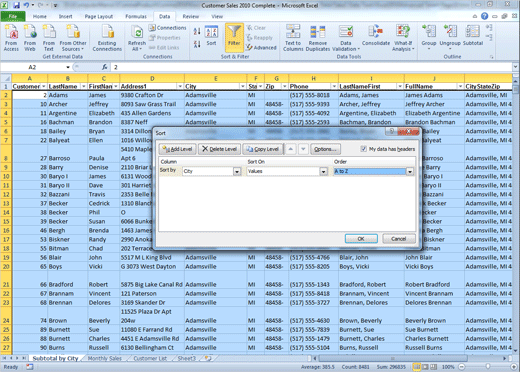
Task: Click the From Text import icon
Action: coord(49,38)
